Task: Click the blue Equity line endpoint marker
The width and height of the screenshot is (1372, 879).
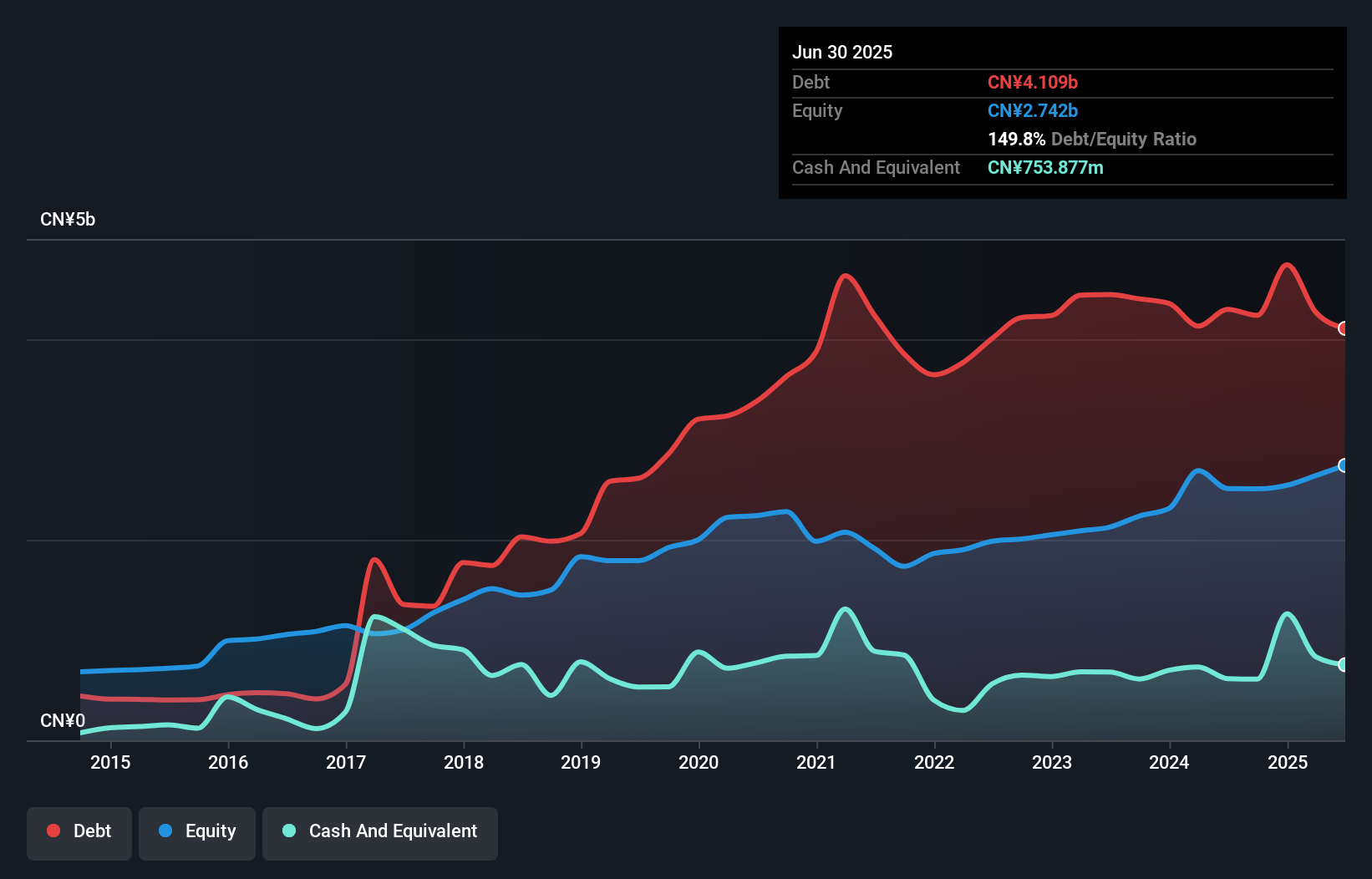Action: tap(1343, 465)
